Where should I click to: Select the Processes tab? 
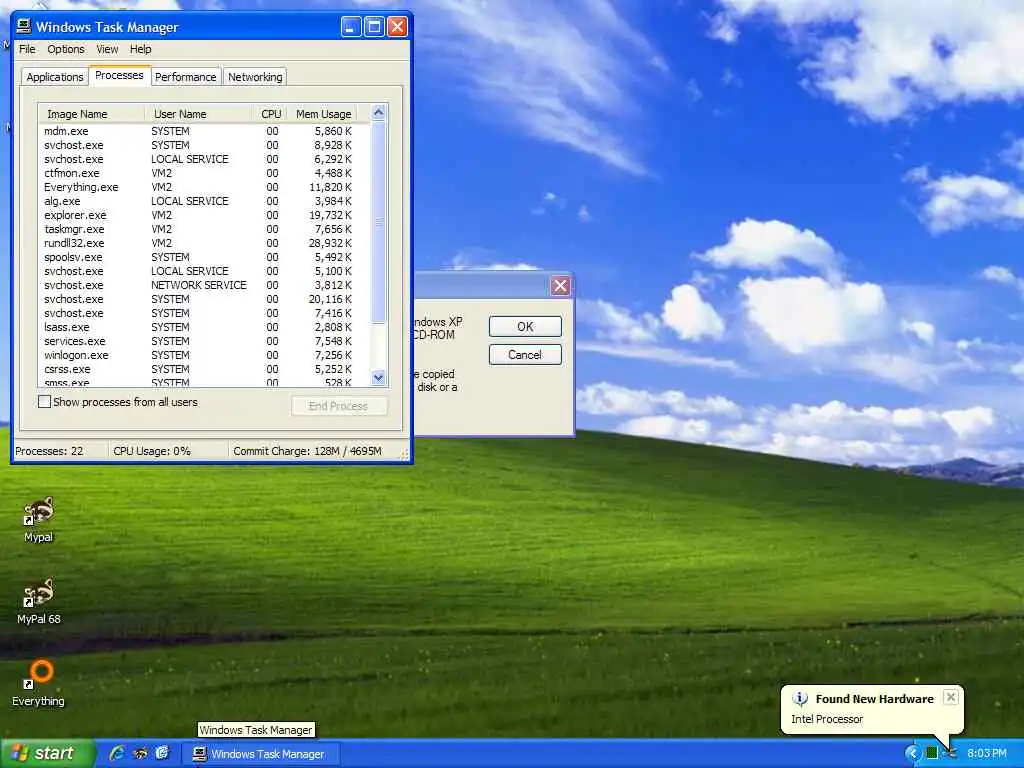pos(120,75)
